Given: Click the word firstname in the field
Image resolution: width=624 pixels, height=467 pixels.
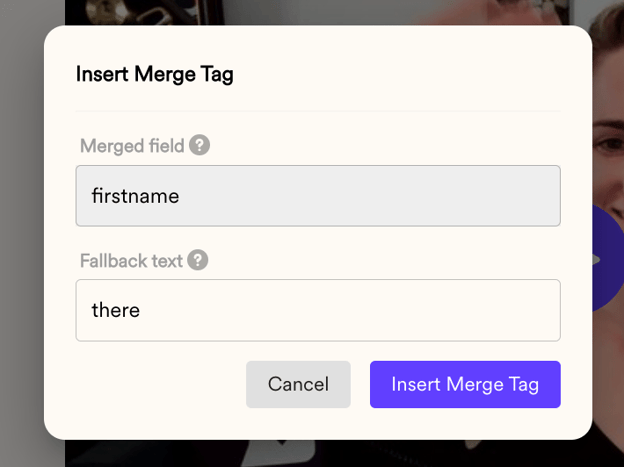Looking at the screenshot, I should [135, 196].
